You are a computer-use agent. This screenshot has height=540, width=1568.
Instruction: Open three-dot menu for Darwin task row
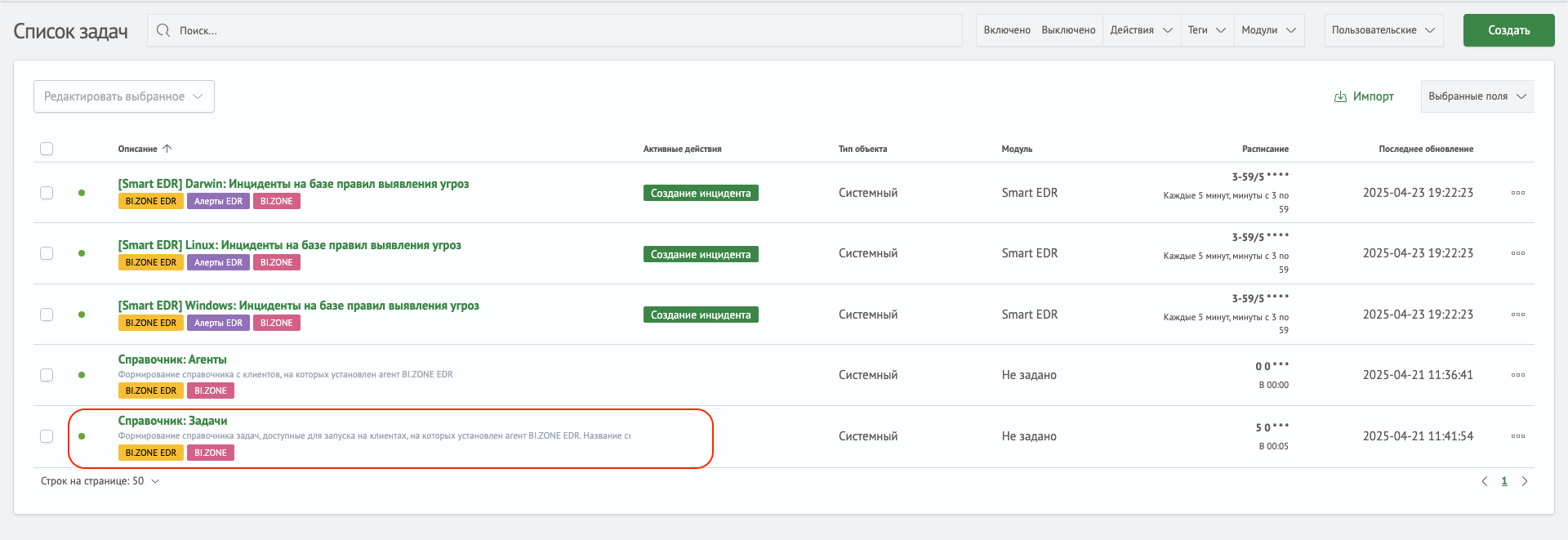(x=1518, y=193)
